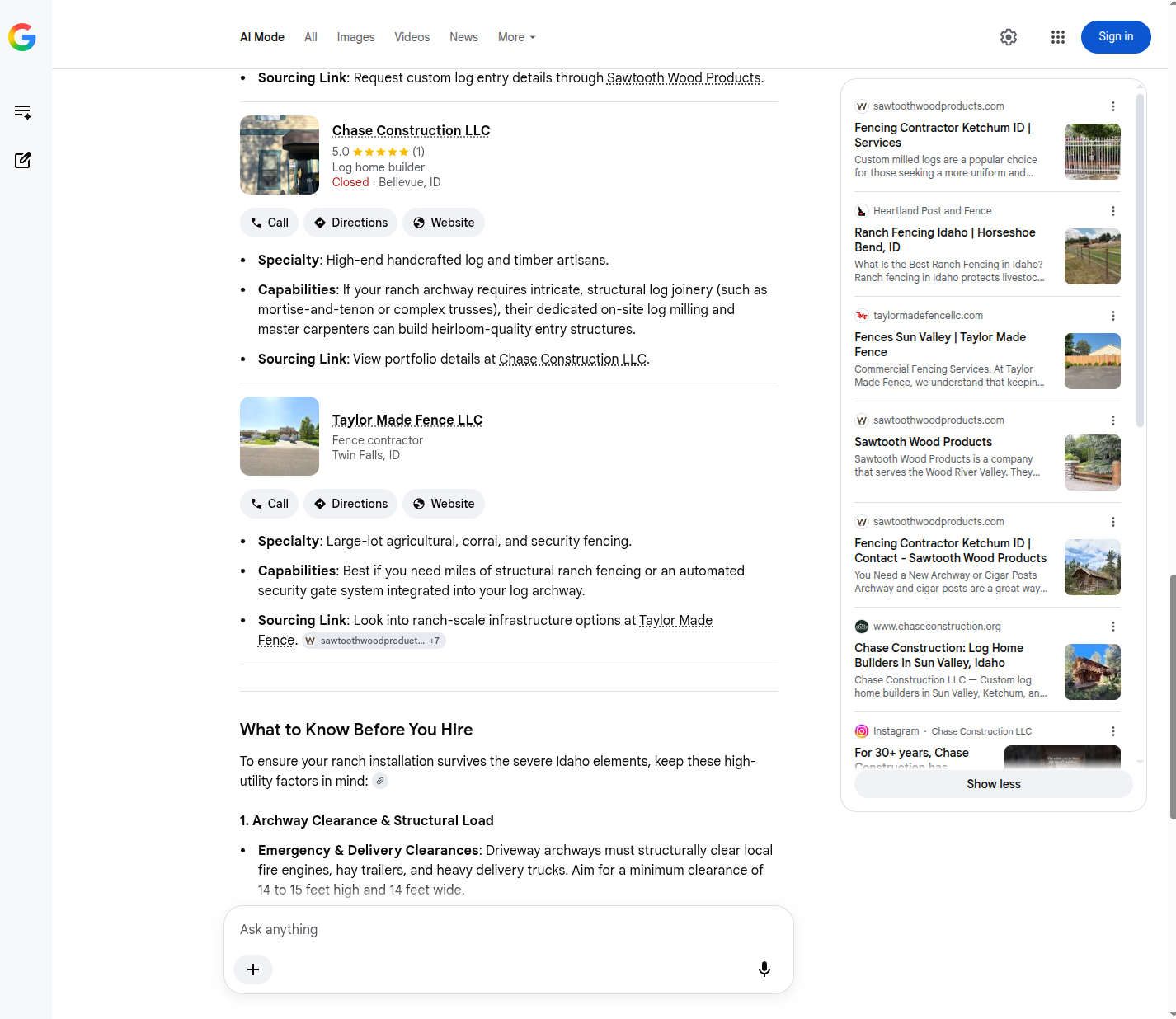Click the main page vertical scrollbar
Image resolution: width=1176 pixels, height=1019 pixels.
1172,697
